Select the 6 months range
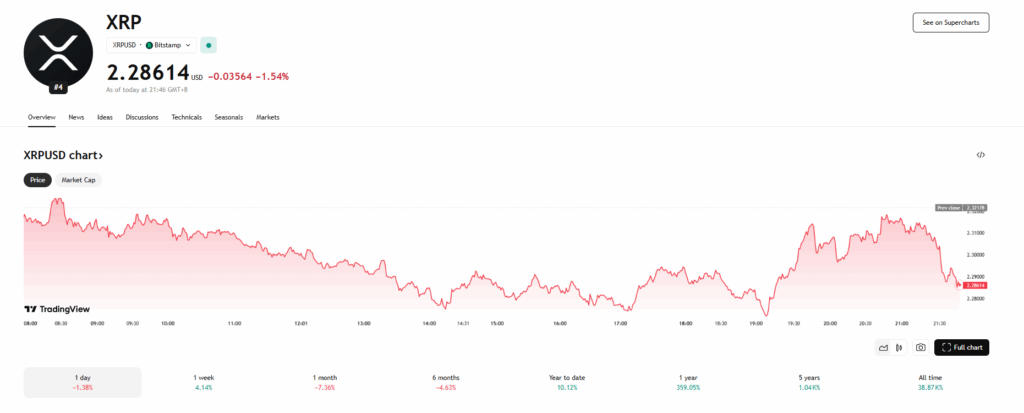 click(445, 382)
